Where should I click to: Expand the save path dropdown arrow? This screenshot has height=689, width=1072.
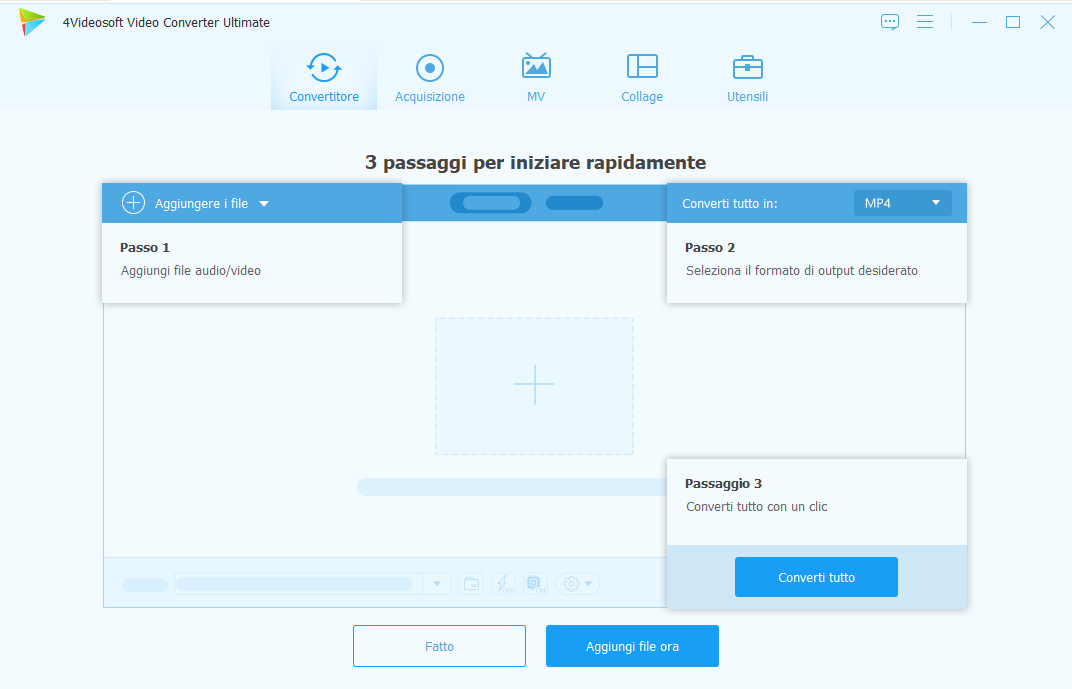tap(437, 584)
